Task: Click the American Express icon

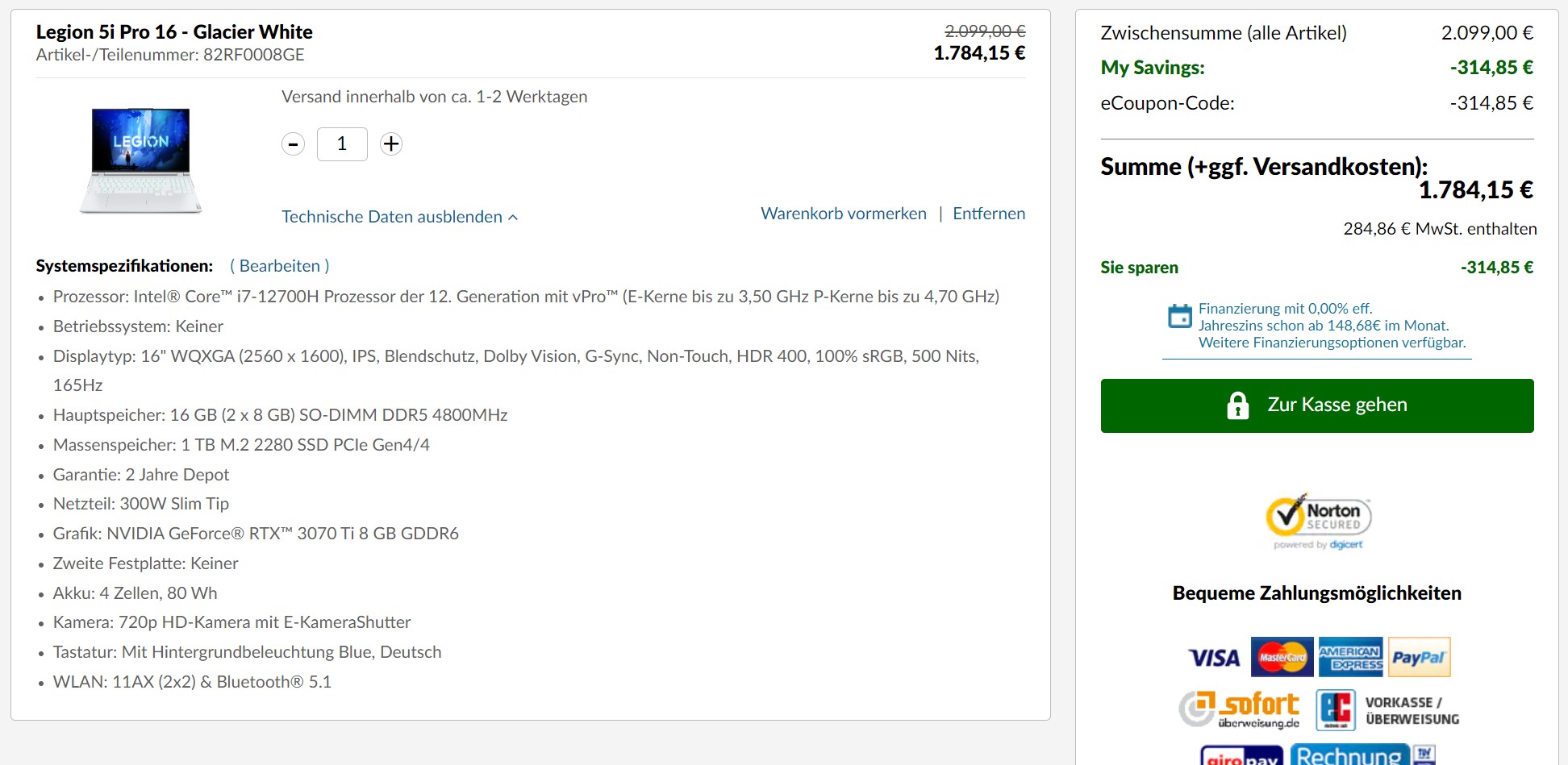Action: click(x=1351, y=657)
